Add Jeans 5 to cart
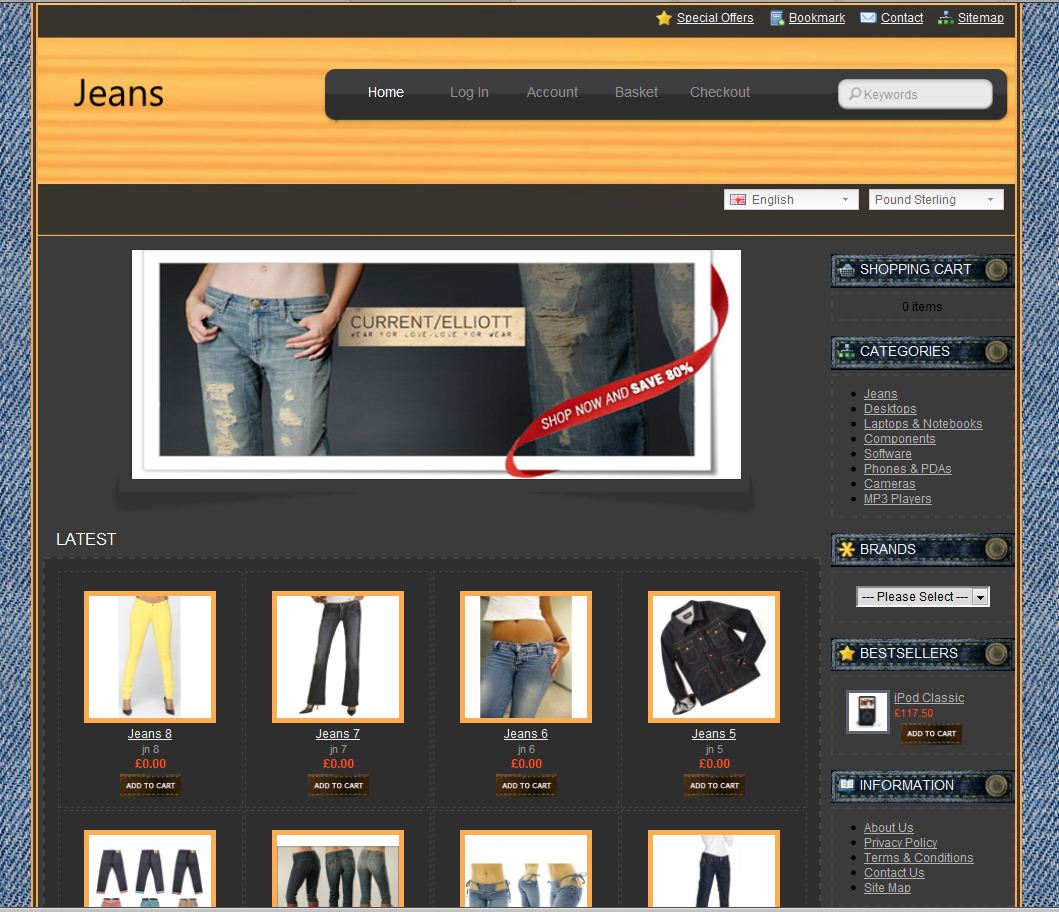The width and height of the screenshot is (1059, 912). tap(714, 786)
